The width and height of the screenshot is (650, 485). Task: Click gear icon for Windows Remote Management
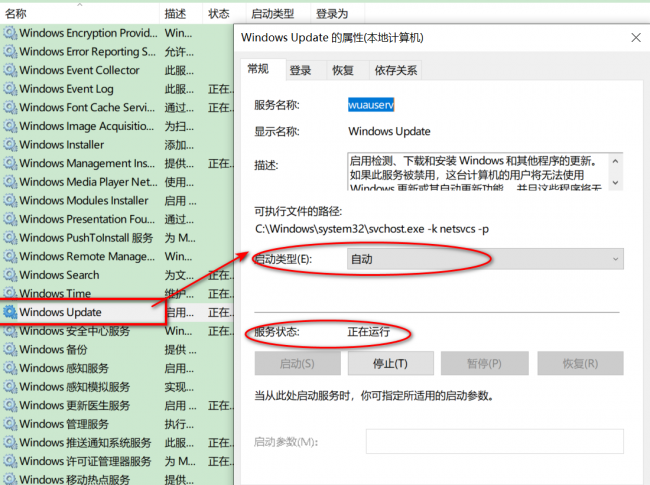(x=10, y=256)
